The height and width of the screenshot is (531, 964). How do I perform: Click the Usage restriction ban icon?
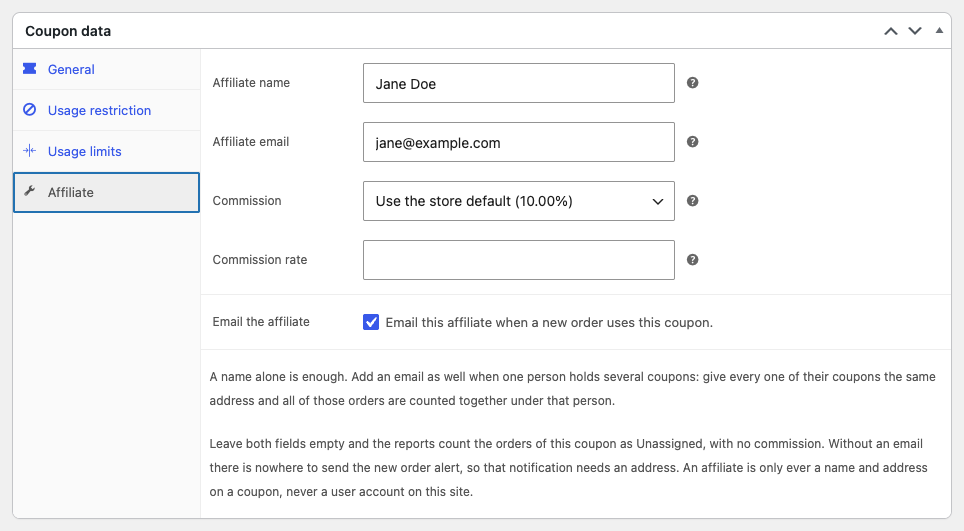[30, 109]
